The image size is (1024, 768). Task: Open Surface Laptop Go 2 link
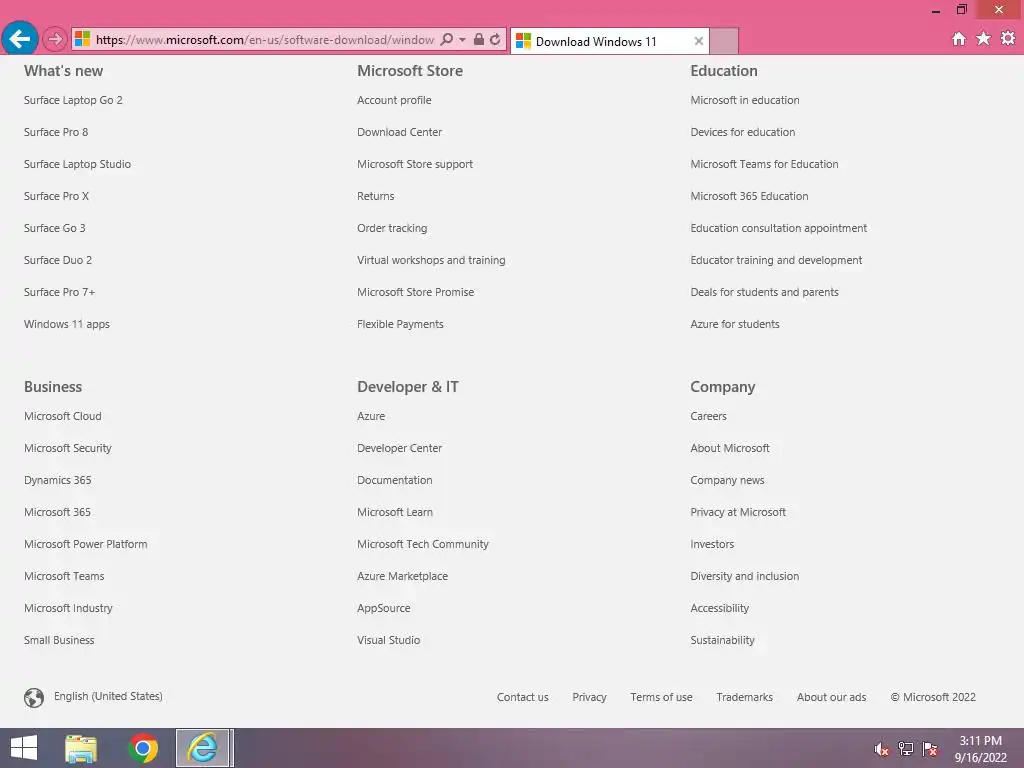coord(73,100)
